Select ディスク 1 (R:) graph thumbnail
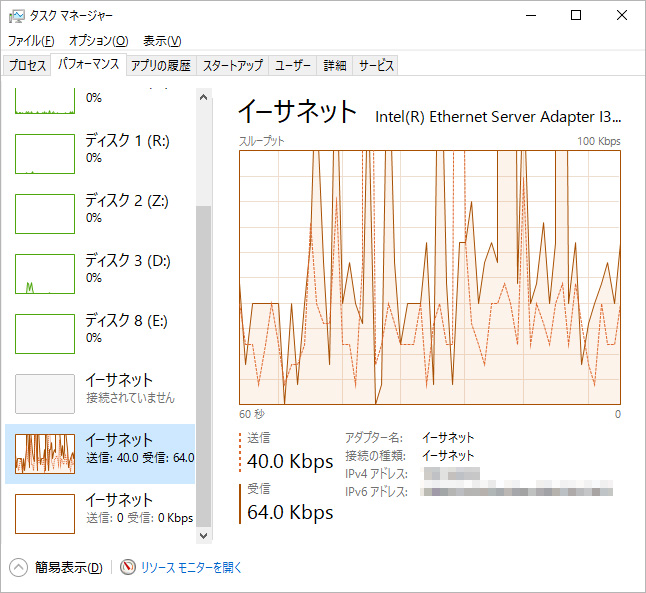 pos(45,154)
